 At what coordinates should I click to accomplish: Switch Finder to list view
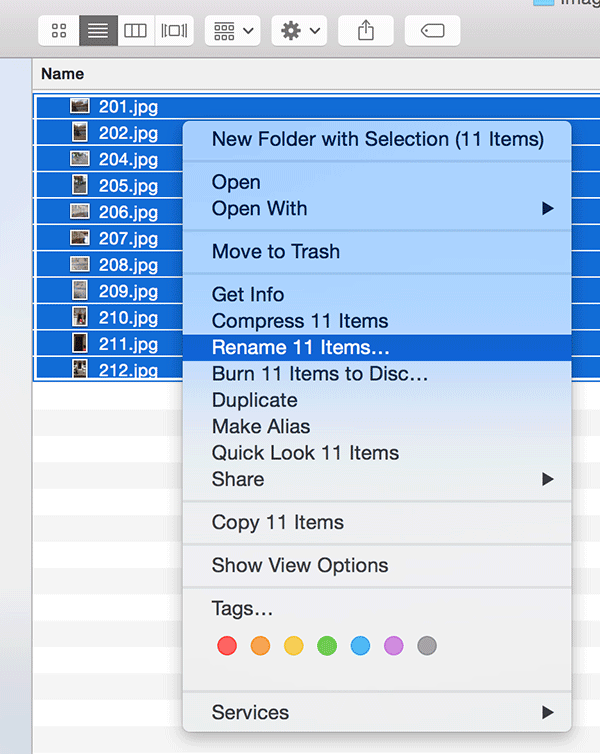[98, 31]
